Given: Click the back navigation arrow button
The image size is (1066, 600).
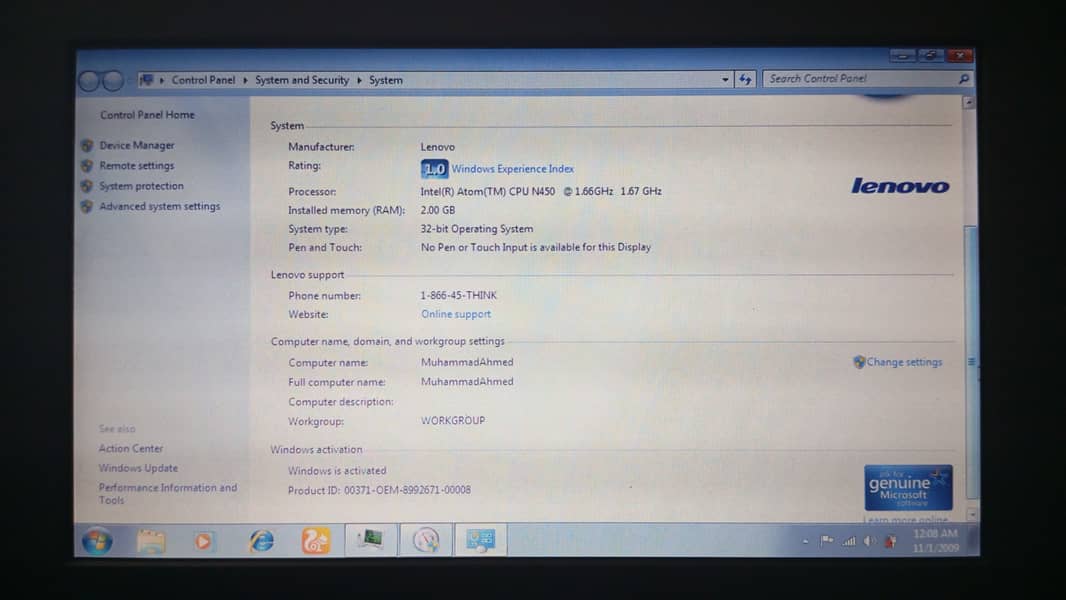Looking at the screenshot, I should (88, 81).
